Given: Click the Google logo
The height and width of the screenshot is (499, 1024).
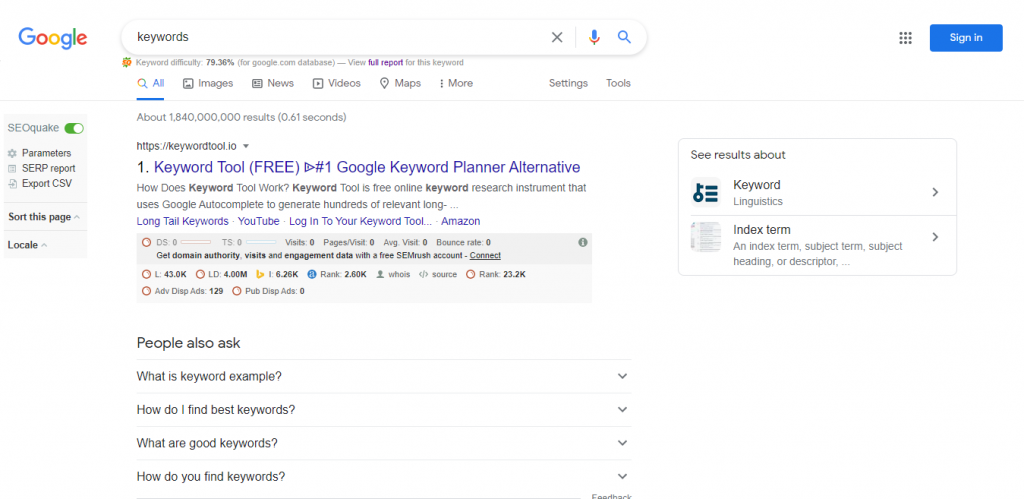Looking at the screenshot, I should tap(53, 37).
